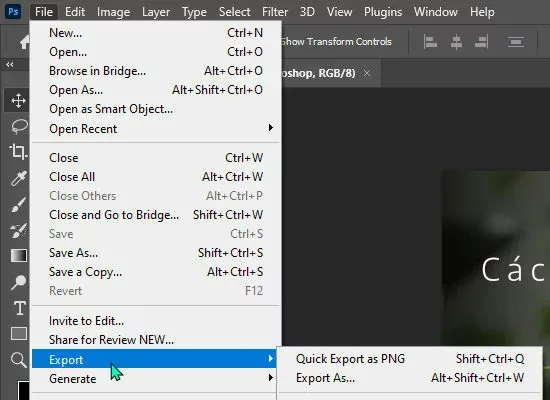
Task: Click Align horizontal centers icon
Action: click(456, 42)
